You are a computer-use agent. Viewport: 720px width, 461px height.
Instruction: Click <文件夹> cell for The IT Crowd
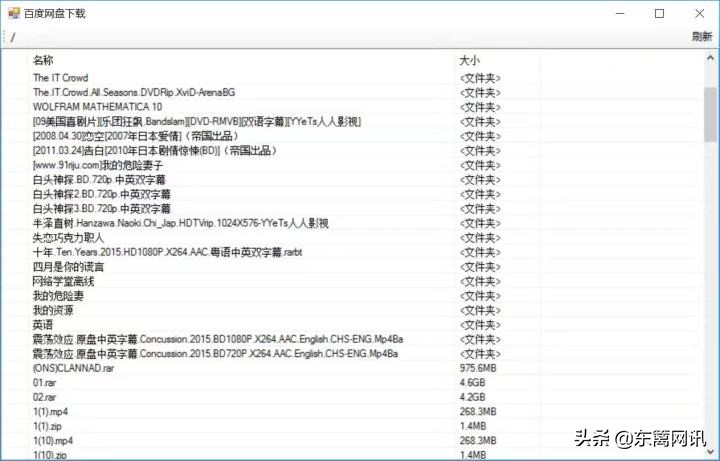click(480, 78)
